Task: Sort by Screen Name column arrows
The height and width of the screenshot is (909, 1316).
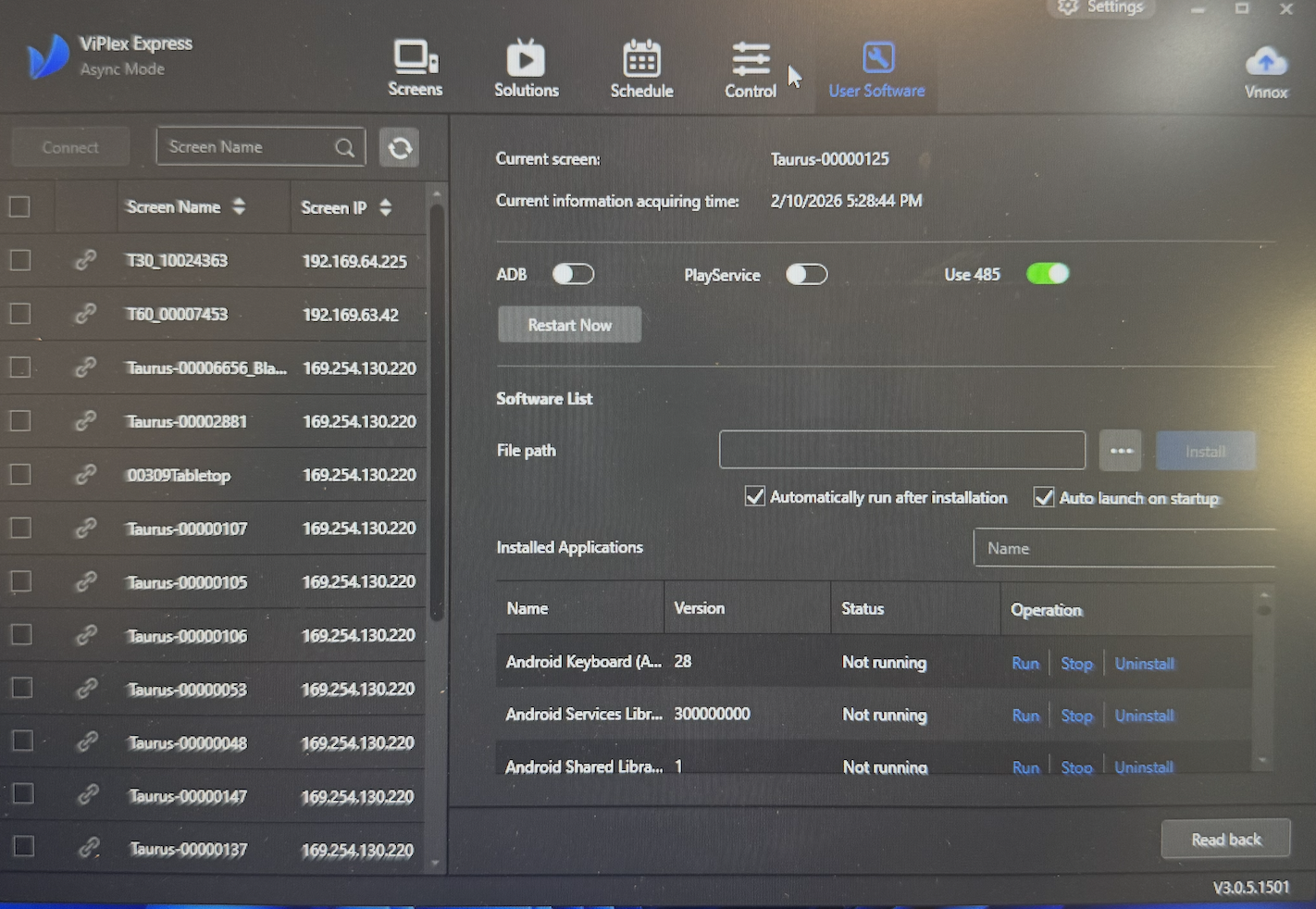Action: [x=239, y=206]
